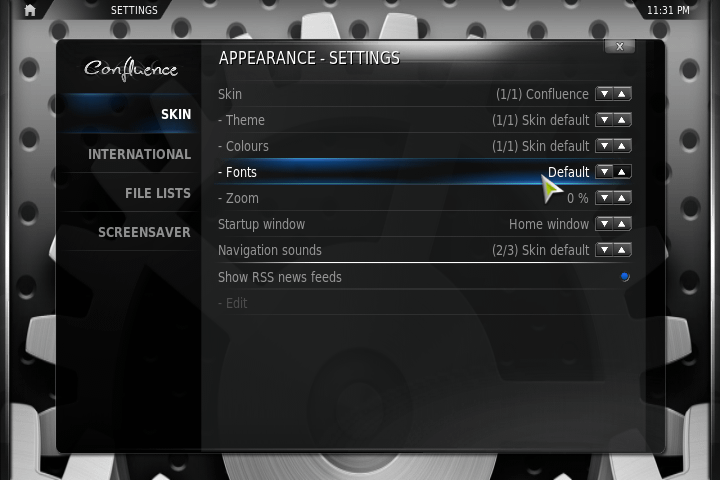
Task: Click the Skin down arrow
Action: click(604, 94)
